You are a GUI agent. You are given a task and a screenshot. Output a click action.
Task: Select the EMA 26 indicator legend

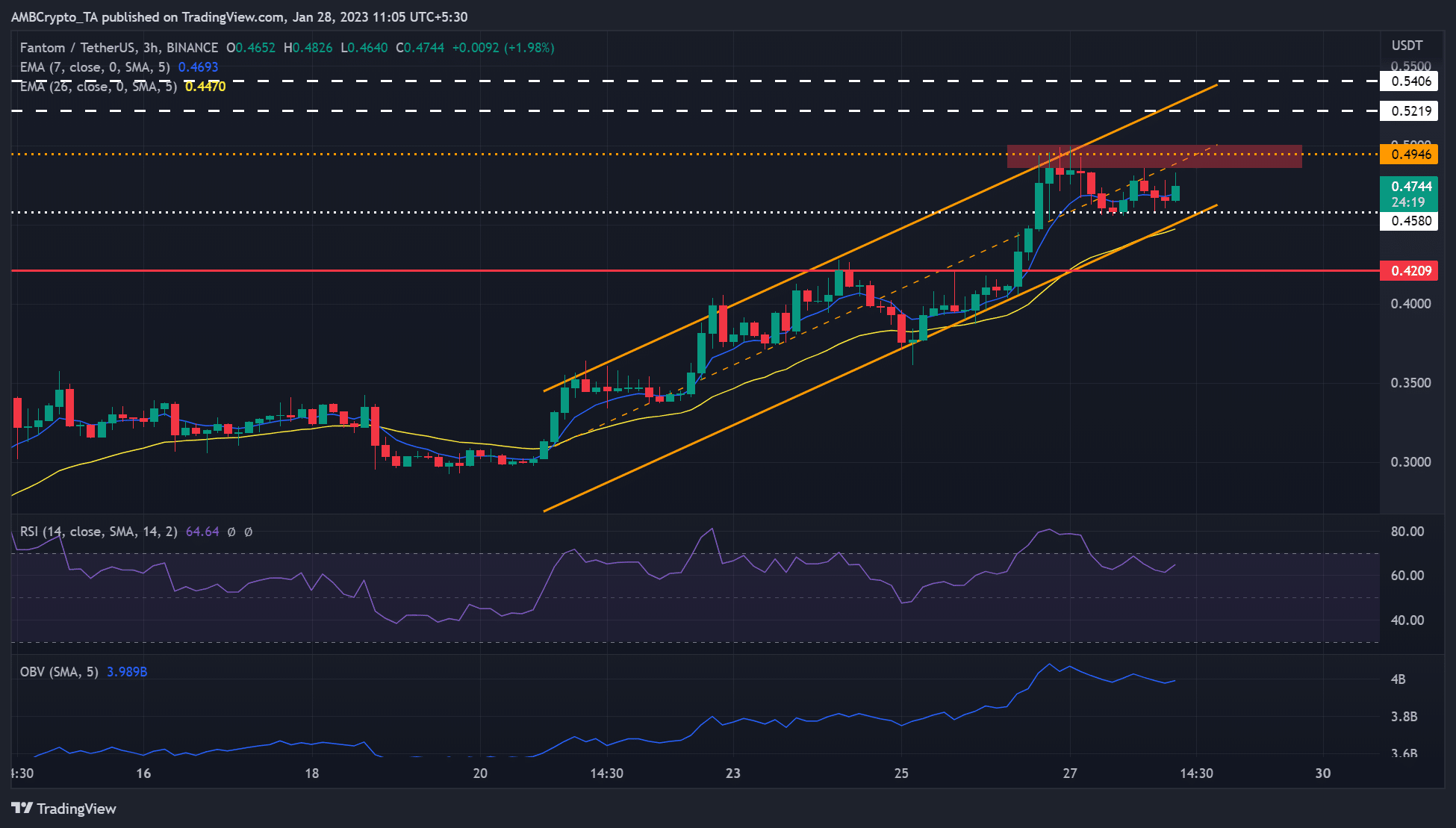coord(98,87)
